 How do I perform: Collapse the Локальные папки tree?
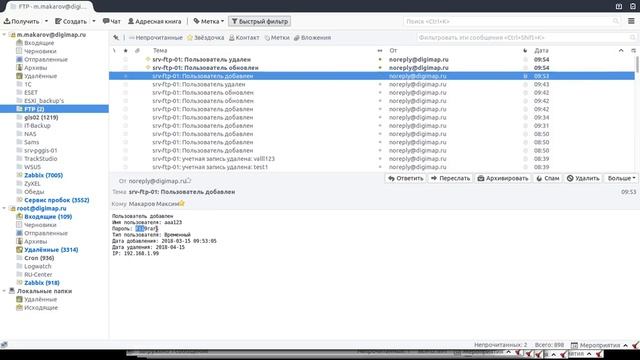point(4,291)
